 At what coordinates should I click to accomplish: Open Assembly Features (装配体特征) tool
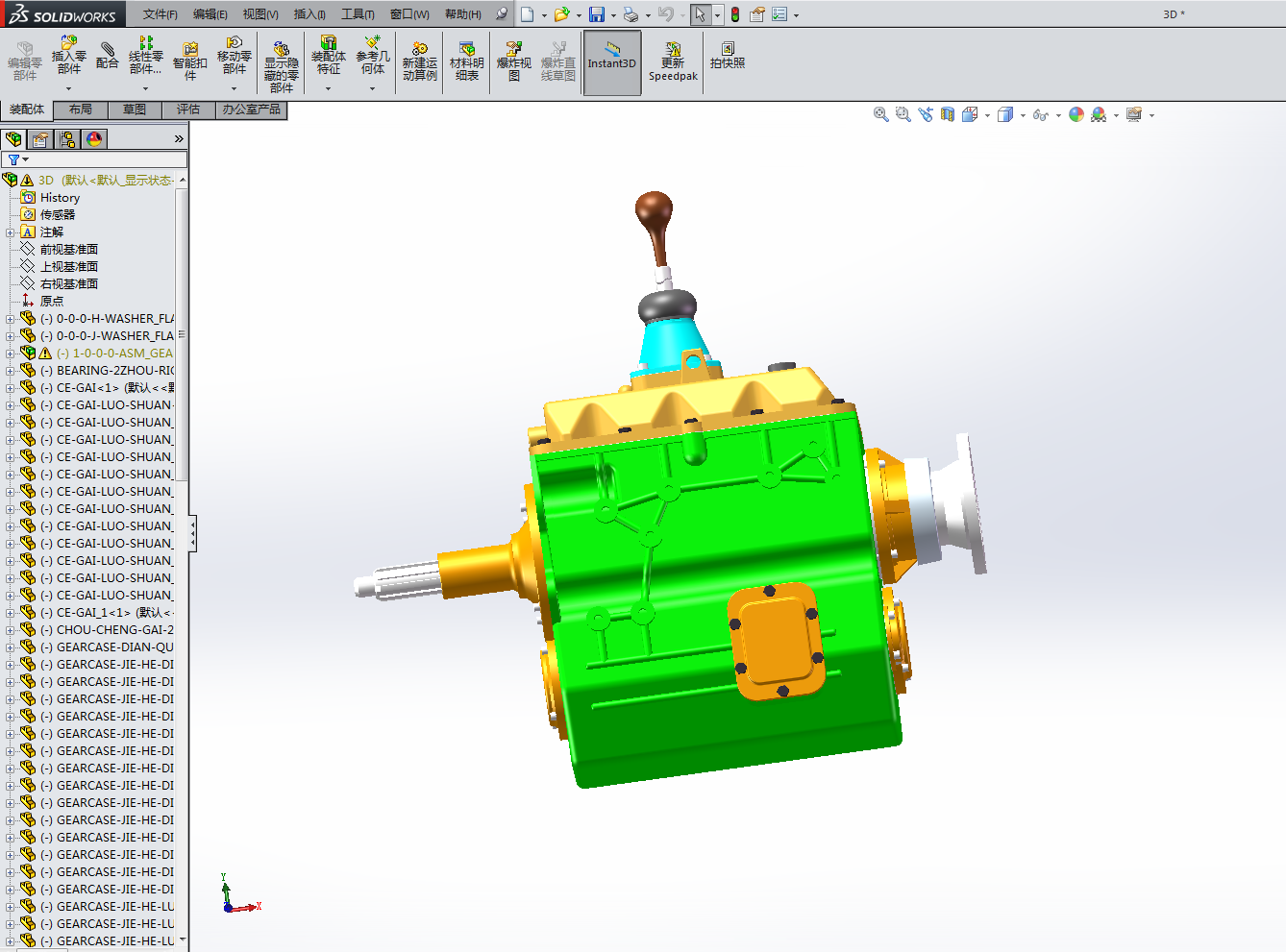coord(328,56)
